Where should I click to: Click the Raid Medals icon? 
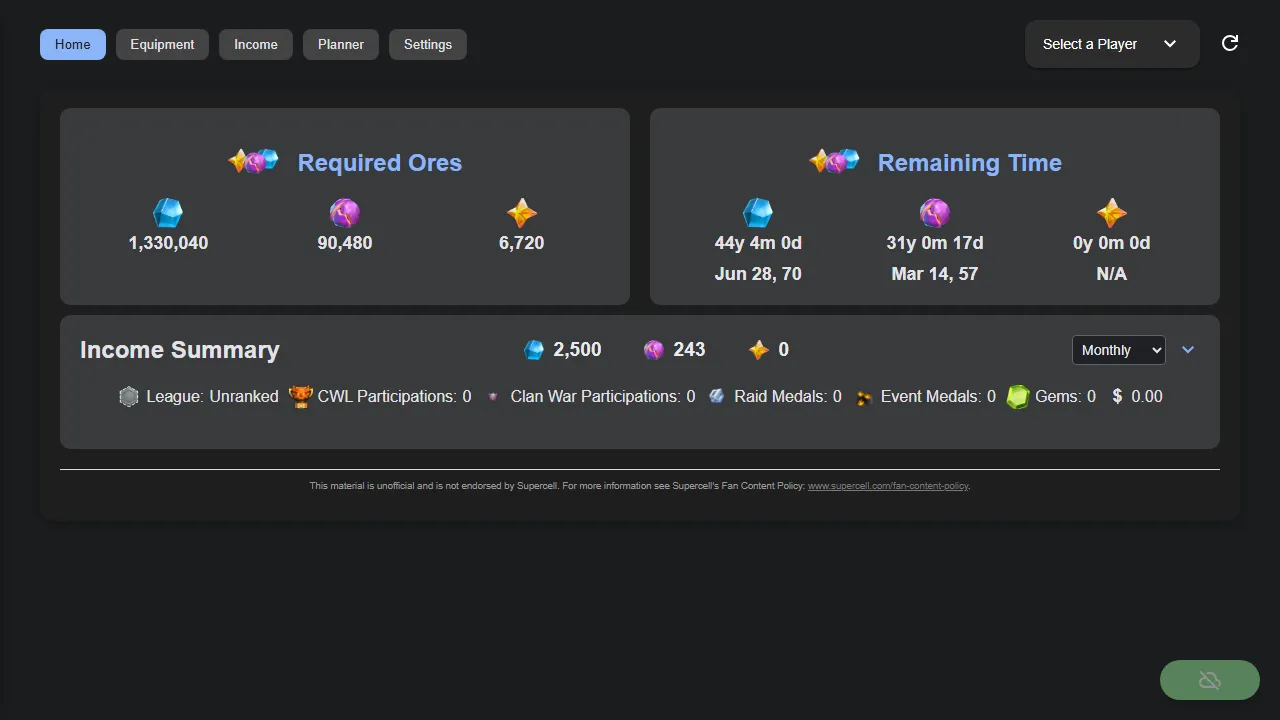[x=716, y=396]
